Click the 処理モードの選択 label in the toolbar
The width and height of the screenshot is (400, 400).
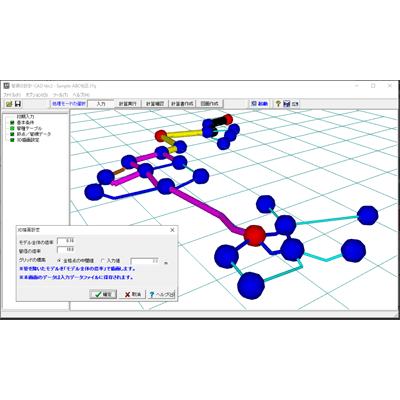pyautogui.click(x=69, y=104)
